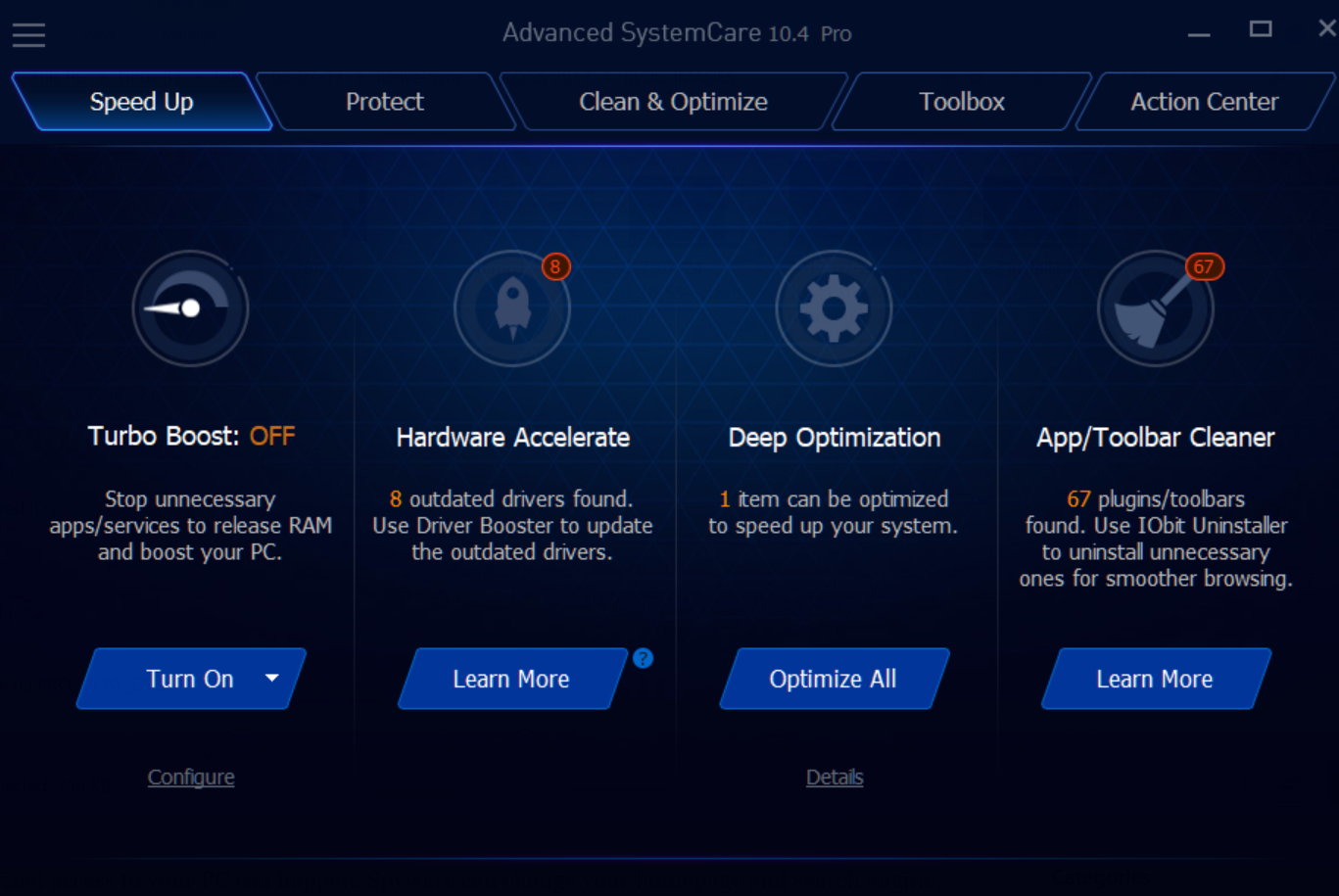Click the '8 outdated drivers found' text

pos(511,499)
